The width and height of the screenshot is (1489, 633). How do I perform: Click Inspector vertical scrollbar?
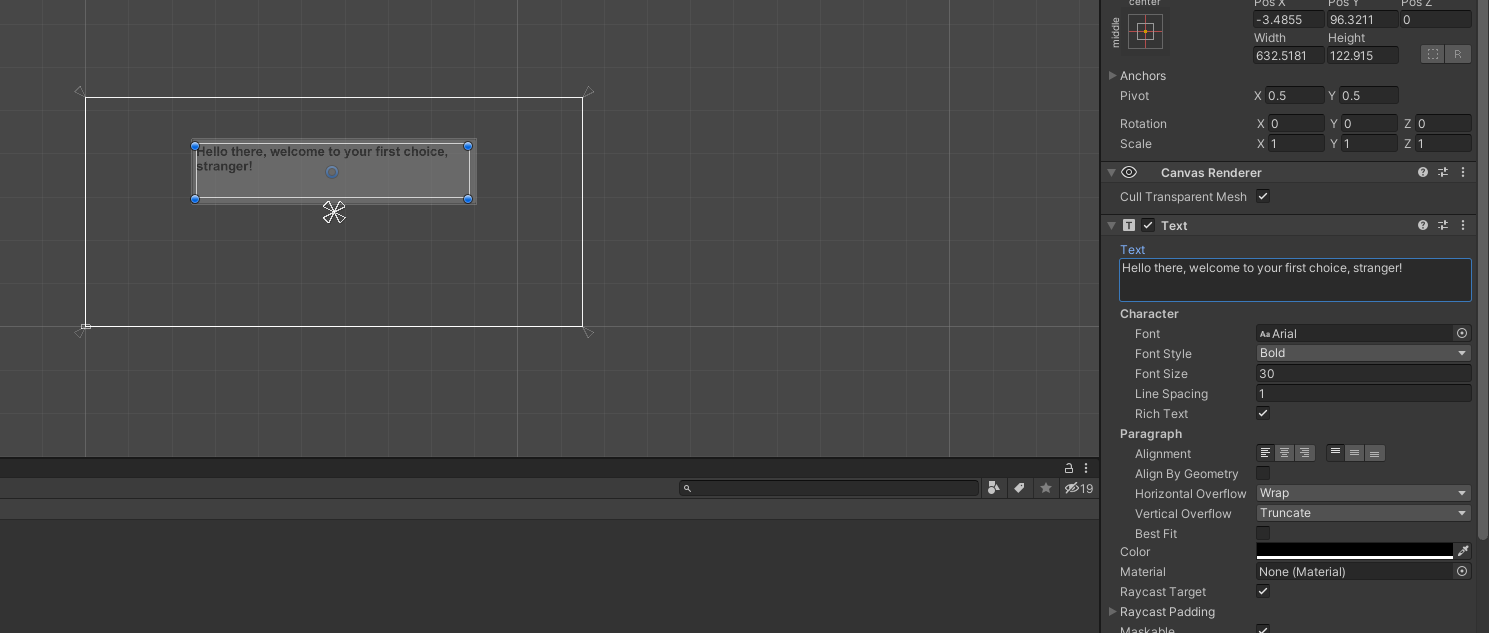pyautogui.click(x=1483, y=270)
